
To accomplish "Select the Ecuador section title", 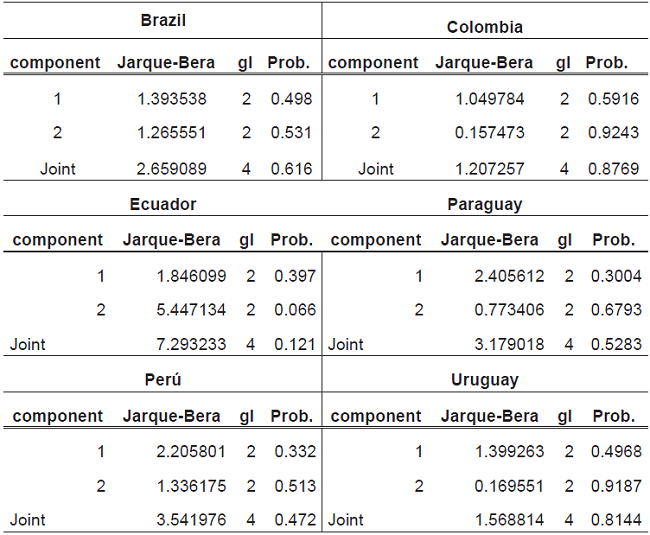I will 163,204.
